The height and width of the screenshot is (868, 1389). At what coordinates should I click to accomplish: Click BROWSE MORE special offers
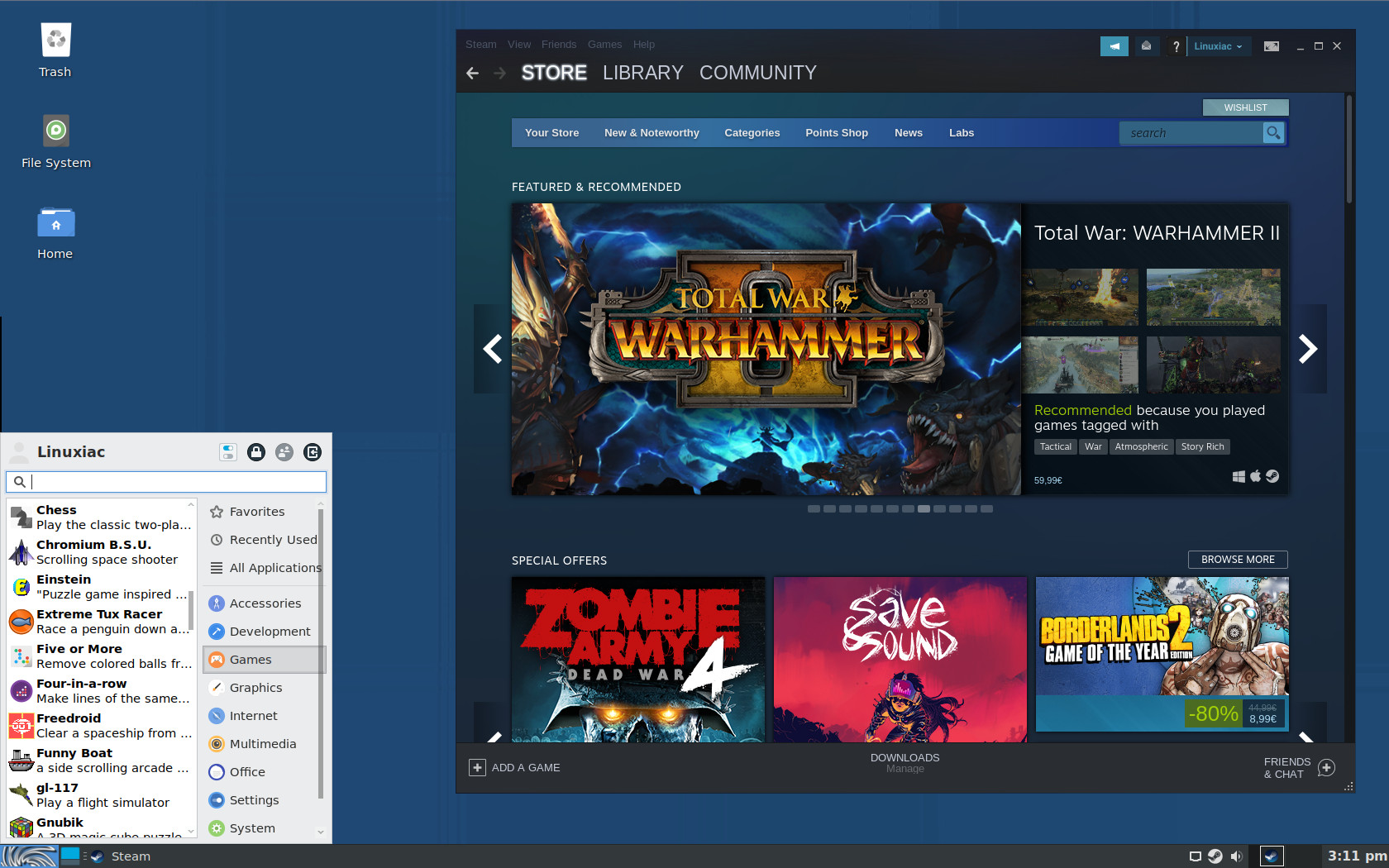1238,560
